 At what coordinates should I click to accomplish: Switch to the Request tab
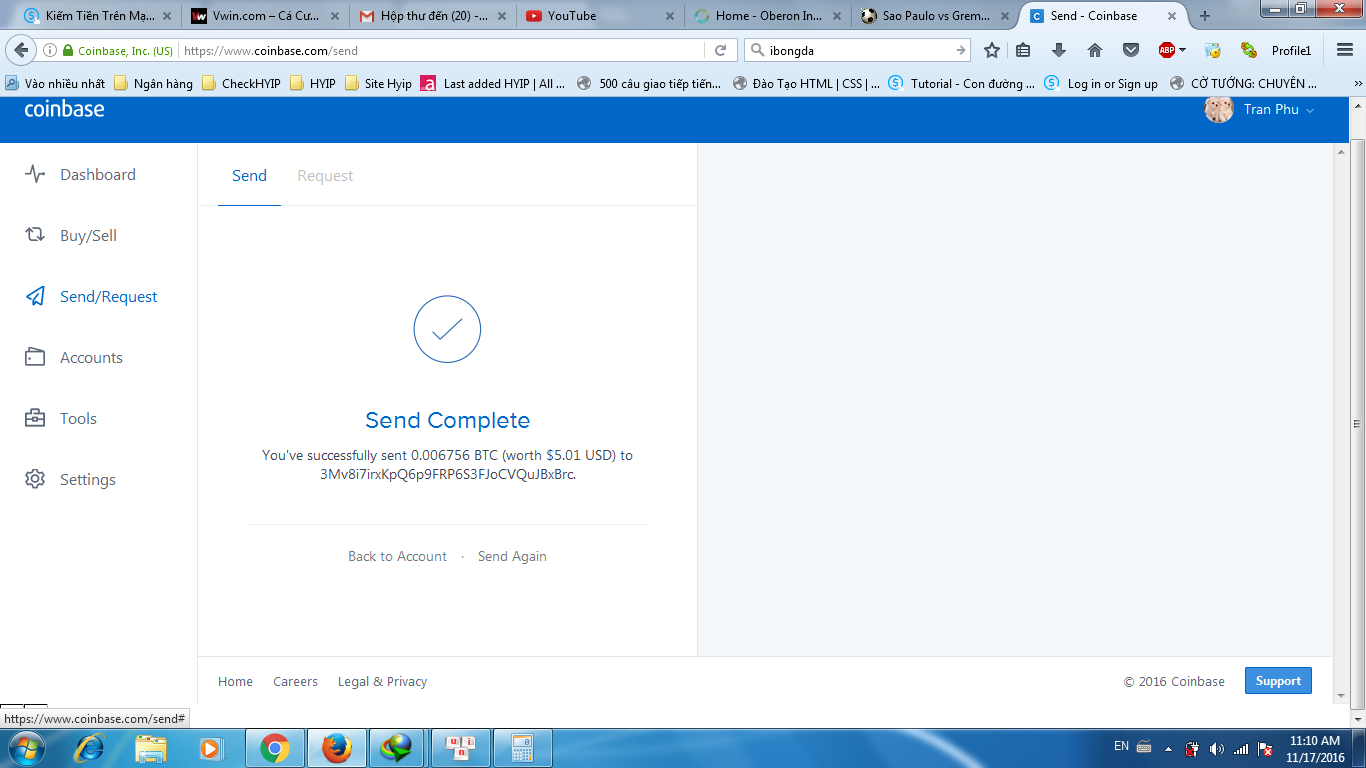tap(325, 176)
